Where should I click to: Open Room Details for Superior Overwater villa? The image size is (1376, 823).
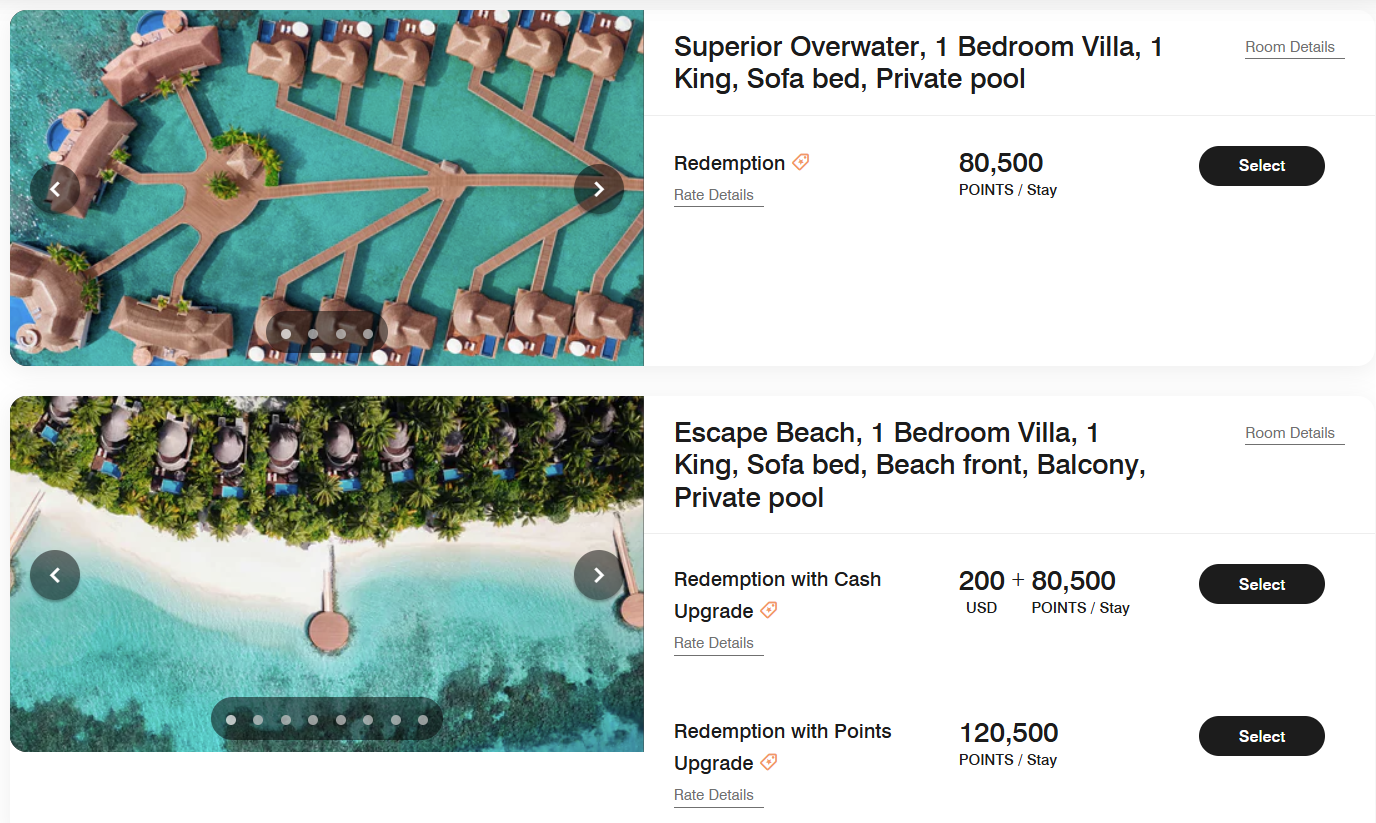1290,47
